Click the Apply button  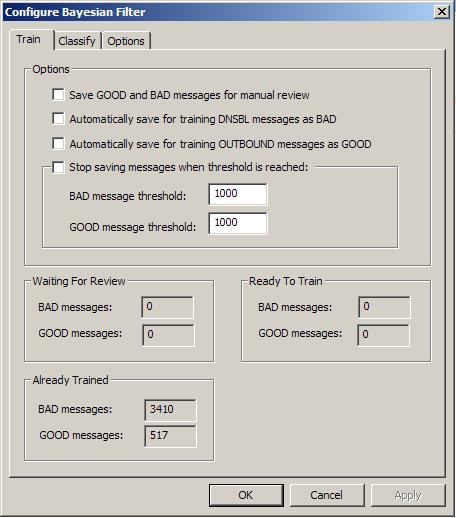[408, 495]
